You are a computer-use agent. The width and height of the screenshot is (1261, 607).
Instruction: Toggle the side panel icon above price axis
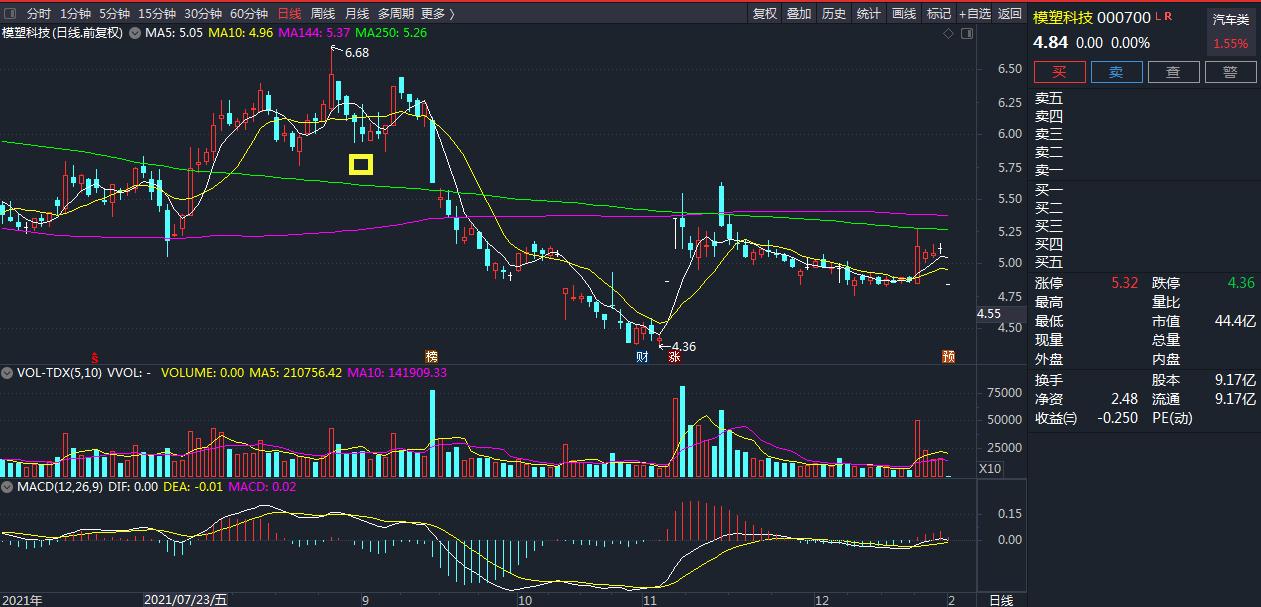(966, 34)
